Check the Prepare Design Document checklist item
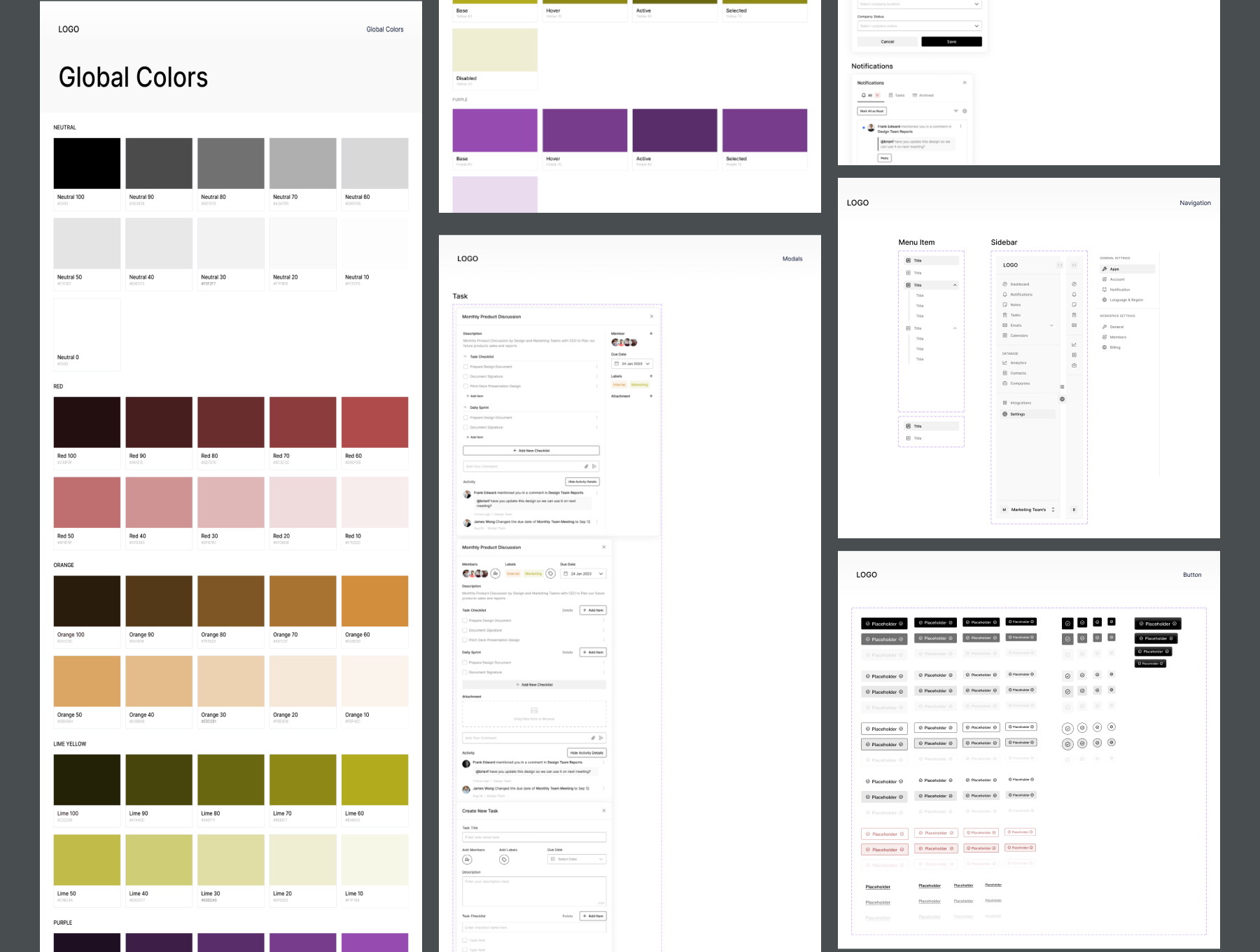 coord(465,367)
